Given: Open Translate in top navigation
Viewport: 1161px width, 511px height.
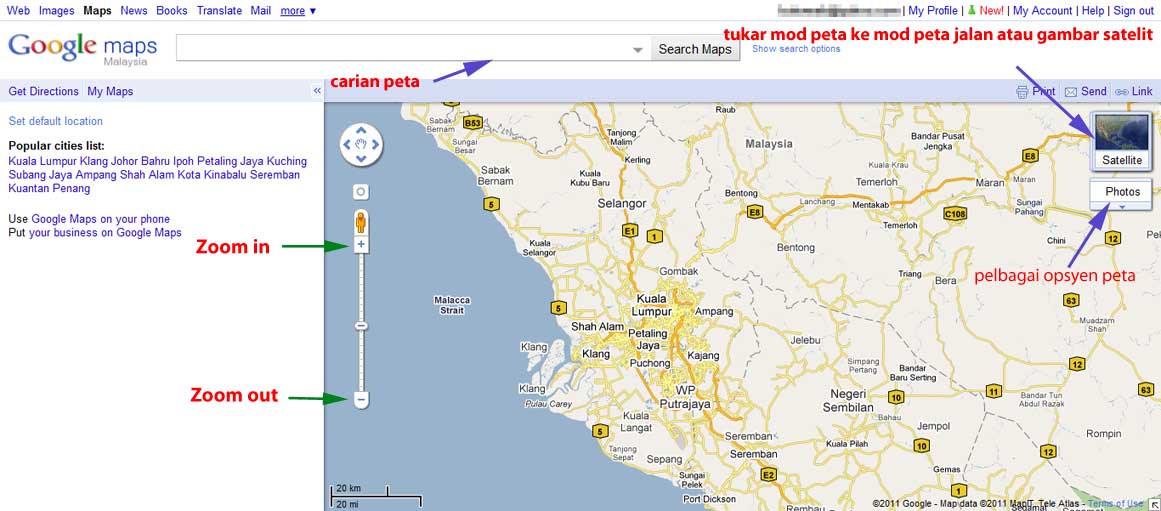Looking at the screenshot, I should click(x=219, y=10).
